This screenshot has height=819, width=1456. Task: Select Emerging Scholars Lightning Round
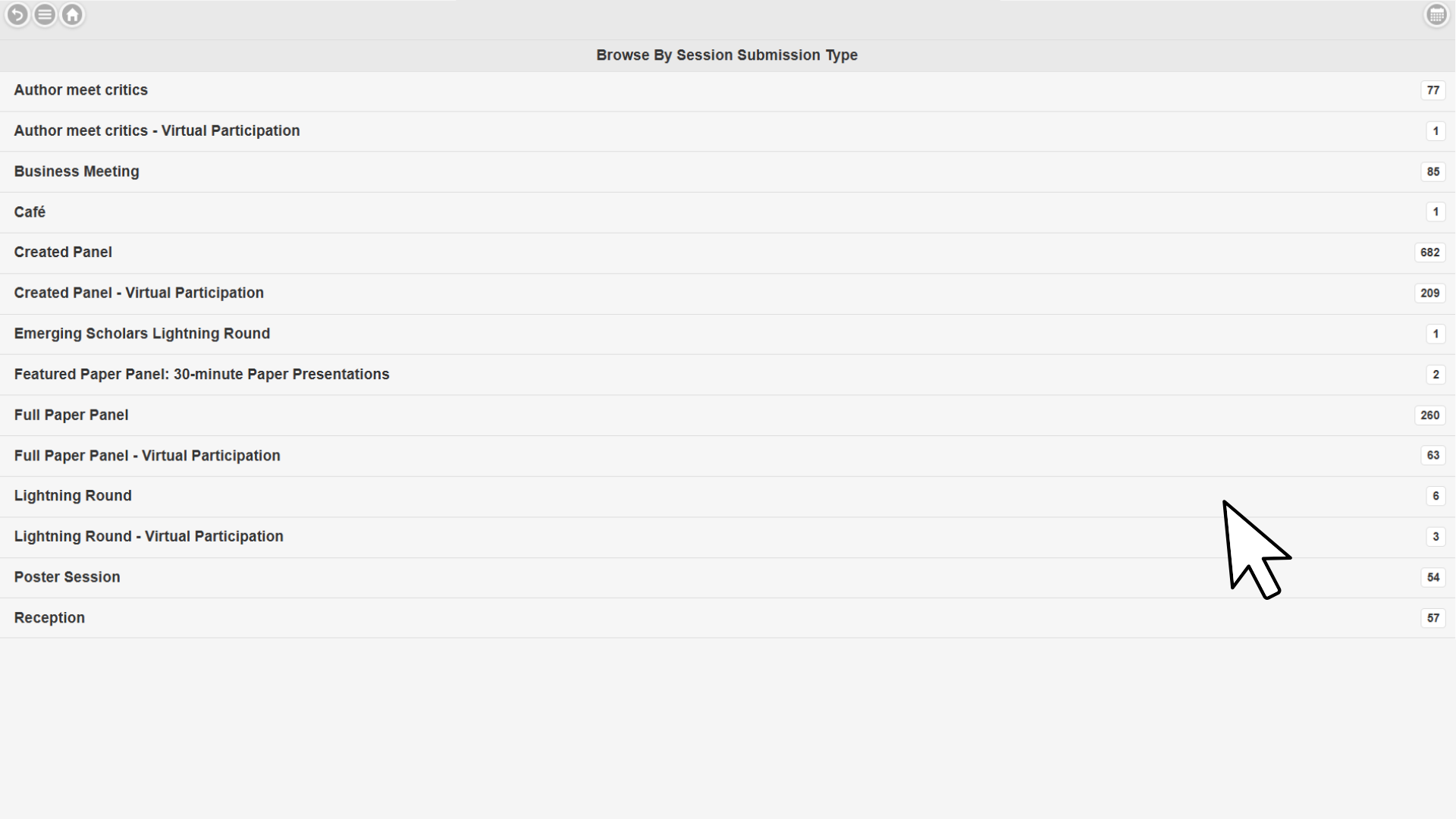(x=142, y=334)
